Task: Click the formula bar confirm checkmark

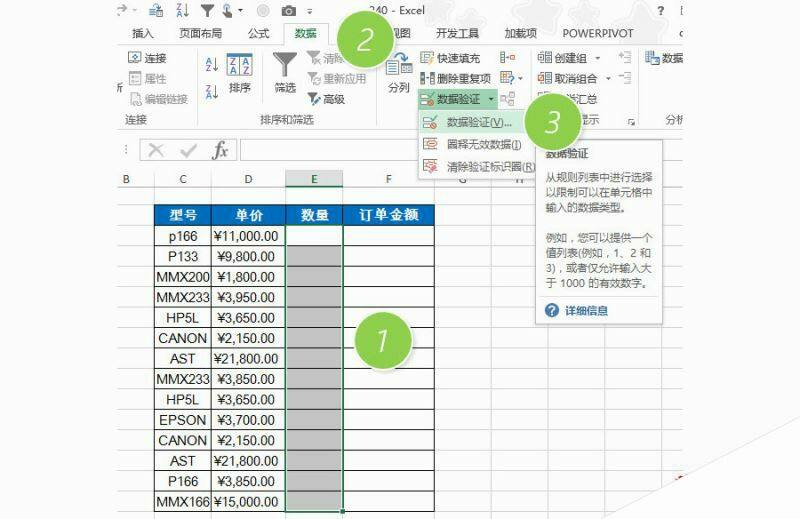Action: 188,150
